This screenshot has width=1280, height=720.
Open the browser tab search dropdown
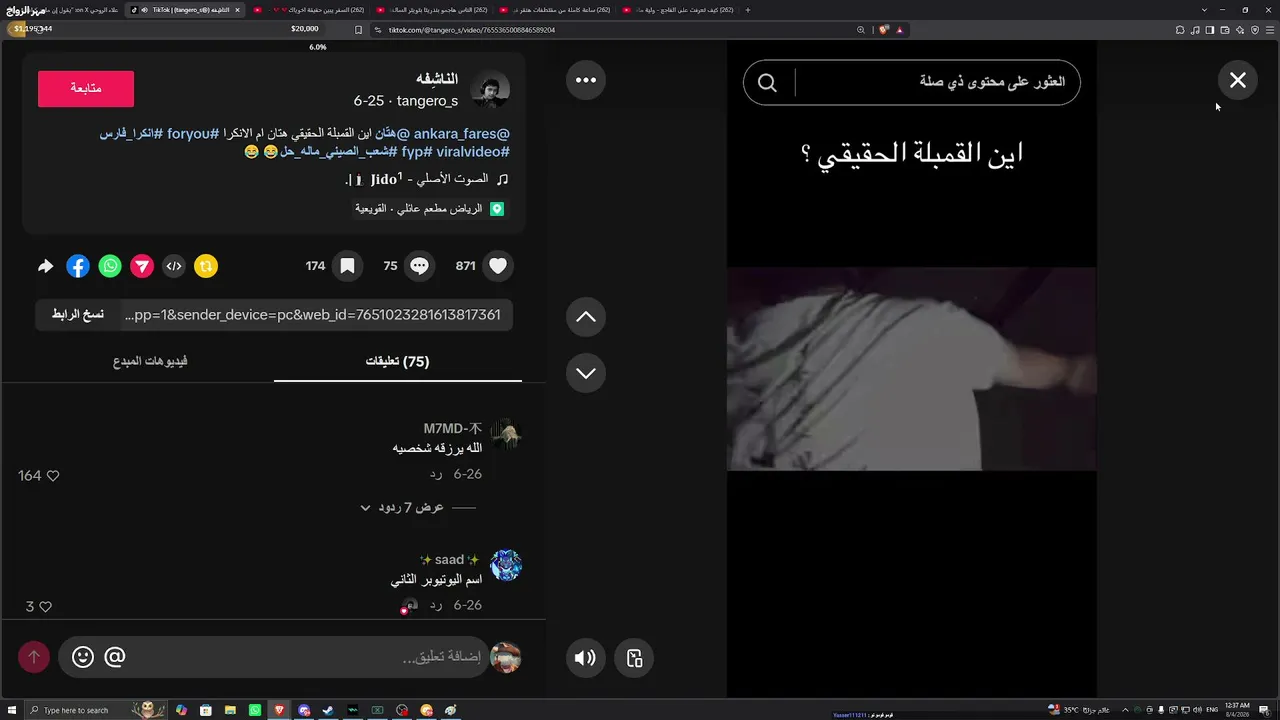1204,10
